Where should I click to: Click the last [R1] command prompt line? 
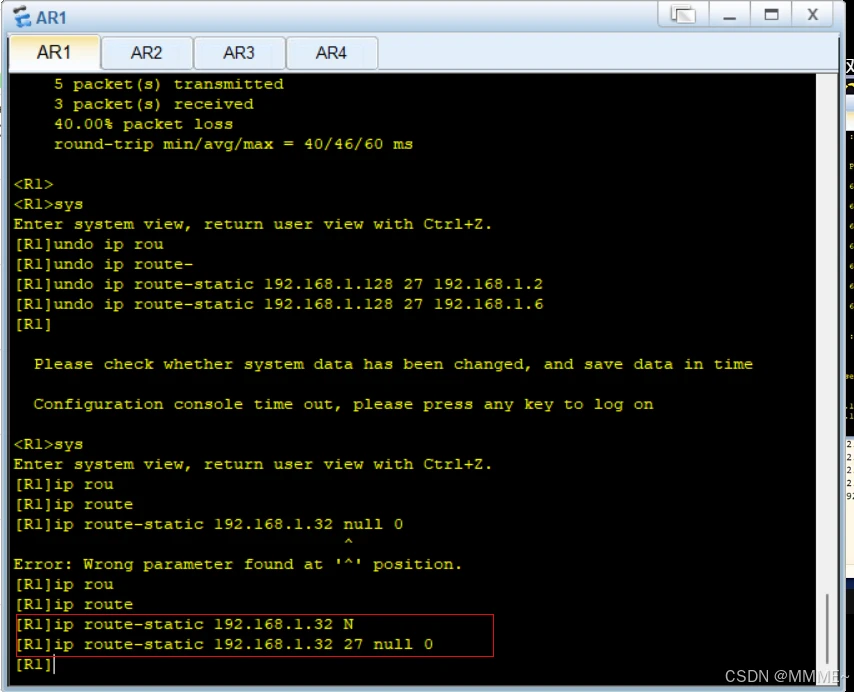tap(33, 665)
